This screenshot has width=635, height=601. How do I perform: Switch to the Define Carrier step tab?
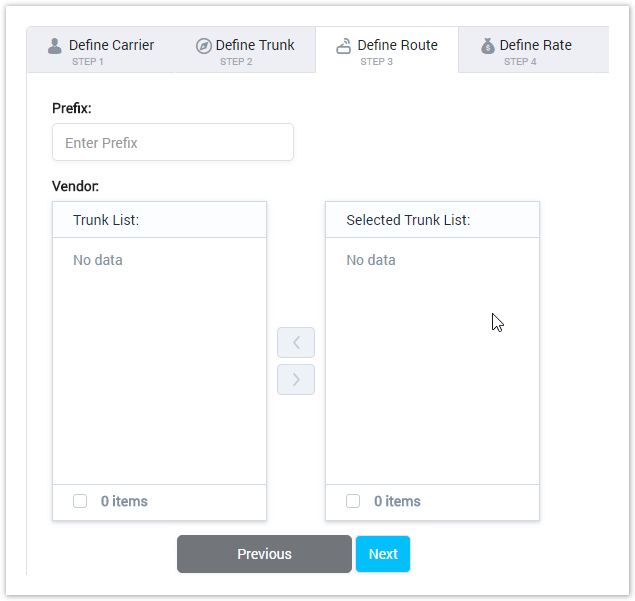101,51
